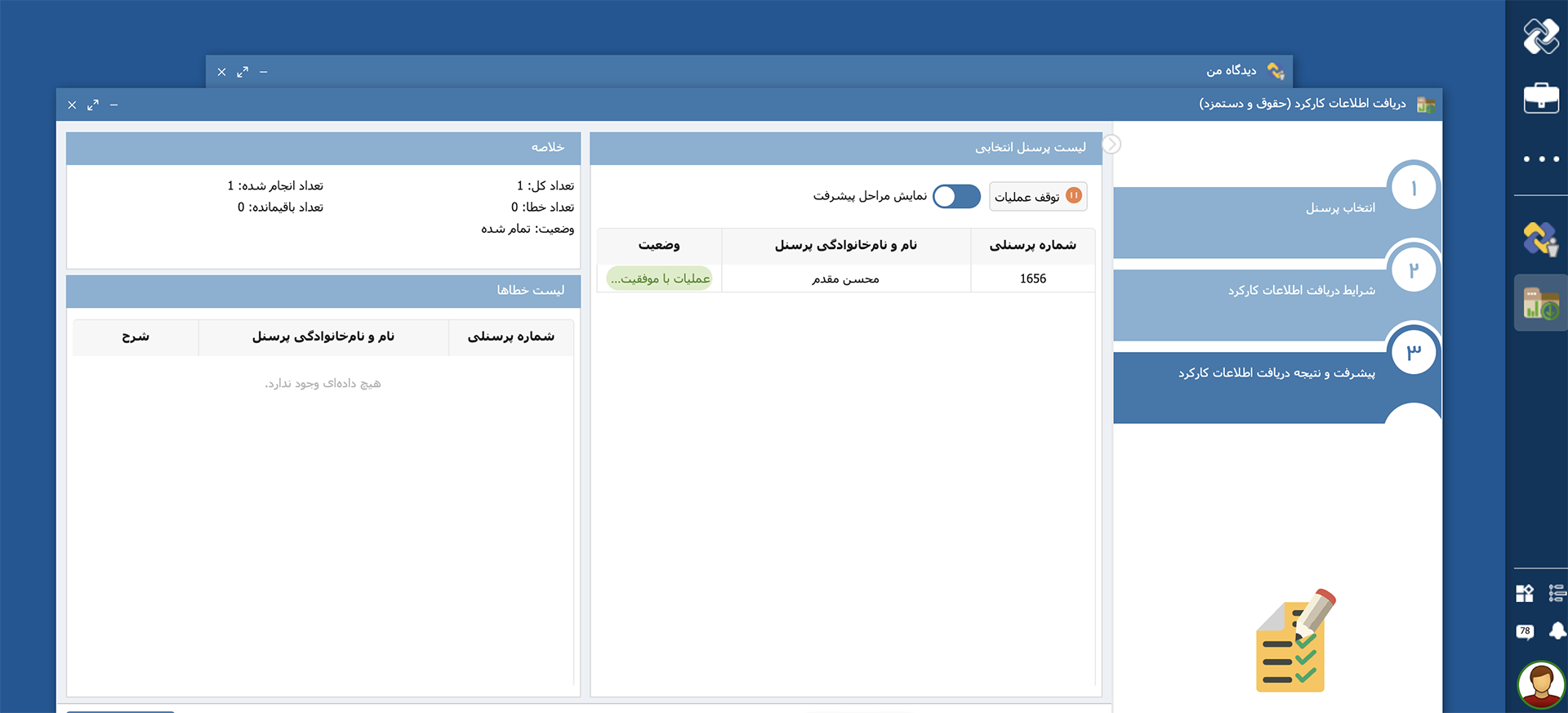Select the payroll data import sidebar icon

pos(1540,303)
